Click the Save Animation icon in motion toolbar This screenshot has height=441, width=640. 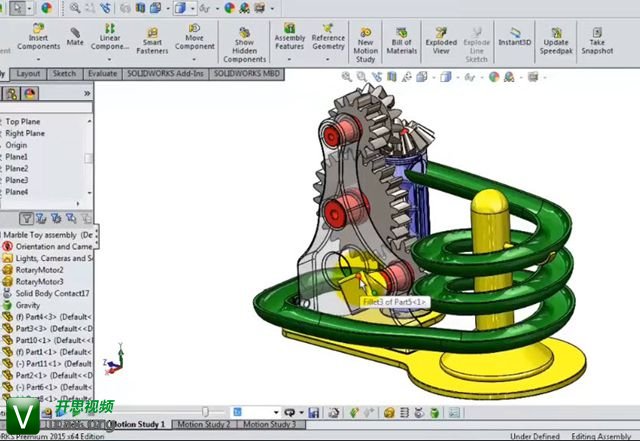coord(313,413)
